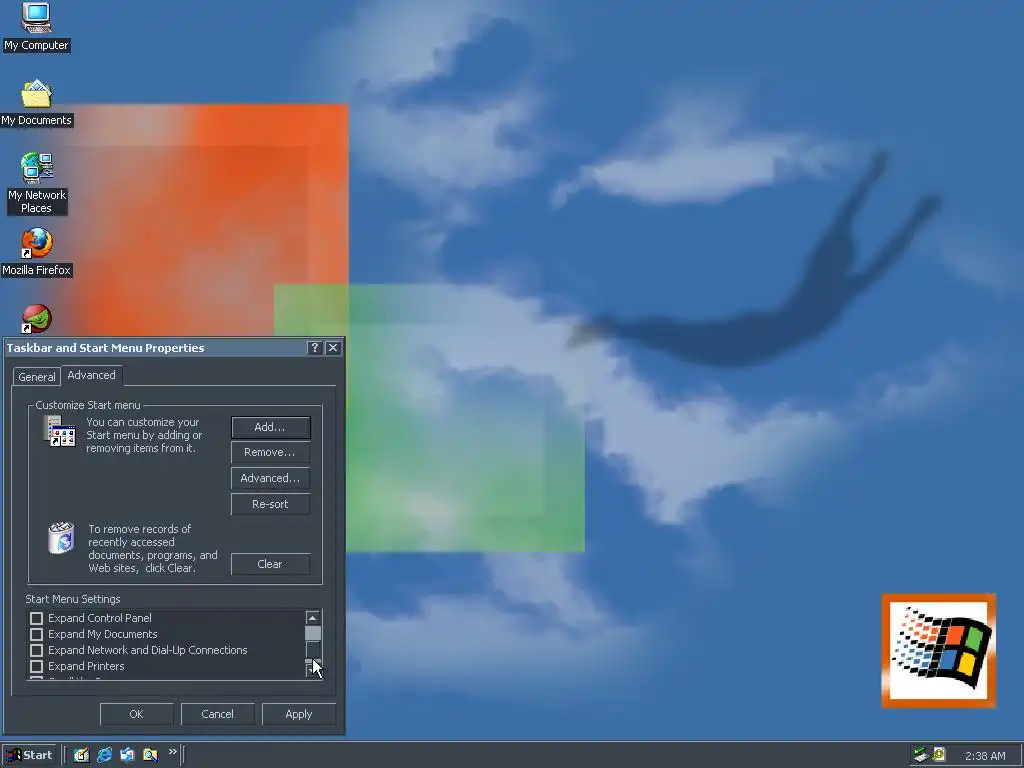Select the Advanced tab
Viewport: 1024px width, 768px height.
click(x=91, y=375)
